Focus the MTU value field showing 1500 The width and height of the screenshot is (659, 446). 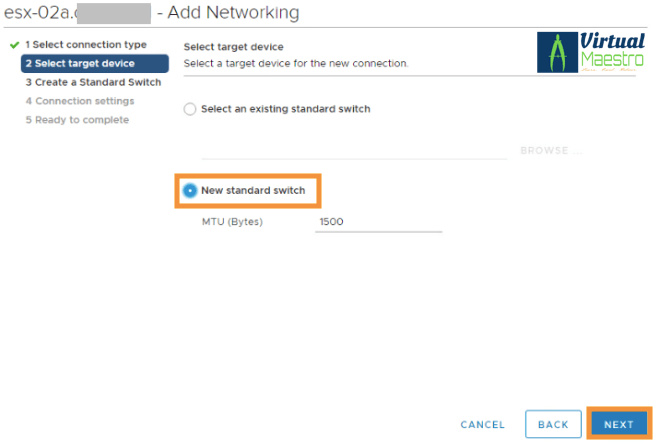(x=378, y=222)
